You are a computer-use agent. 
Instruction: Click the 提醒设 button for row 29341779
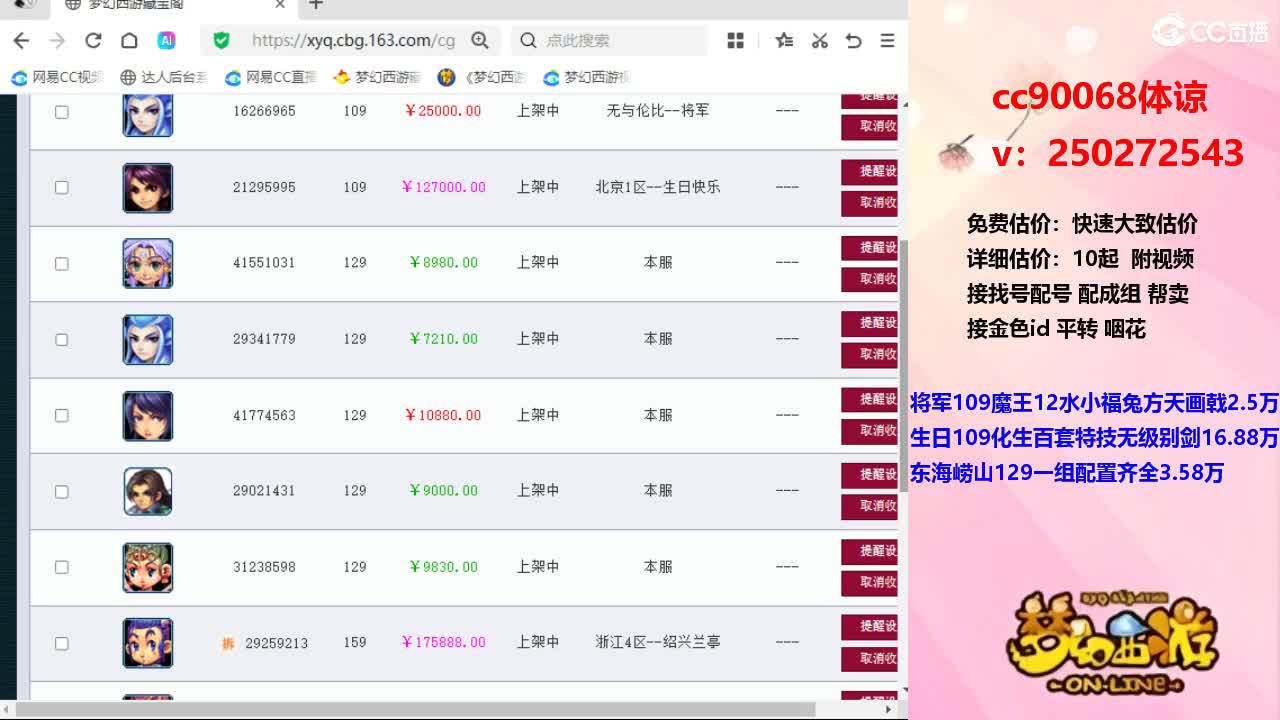tap(869, 323)
